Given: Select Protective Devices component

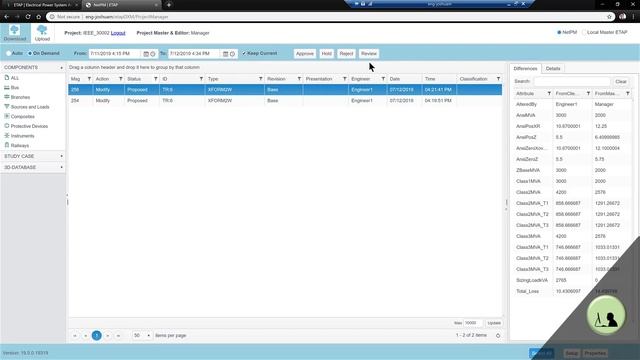Looking at the screenshot, I should point(29,126).
